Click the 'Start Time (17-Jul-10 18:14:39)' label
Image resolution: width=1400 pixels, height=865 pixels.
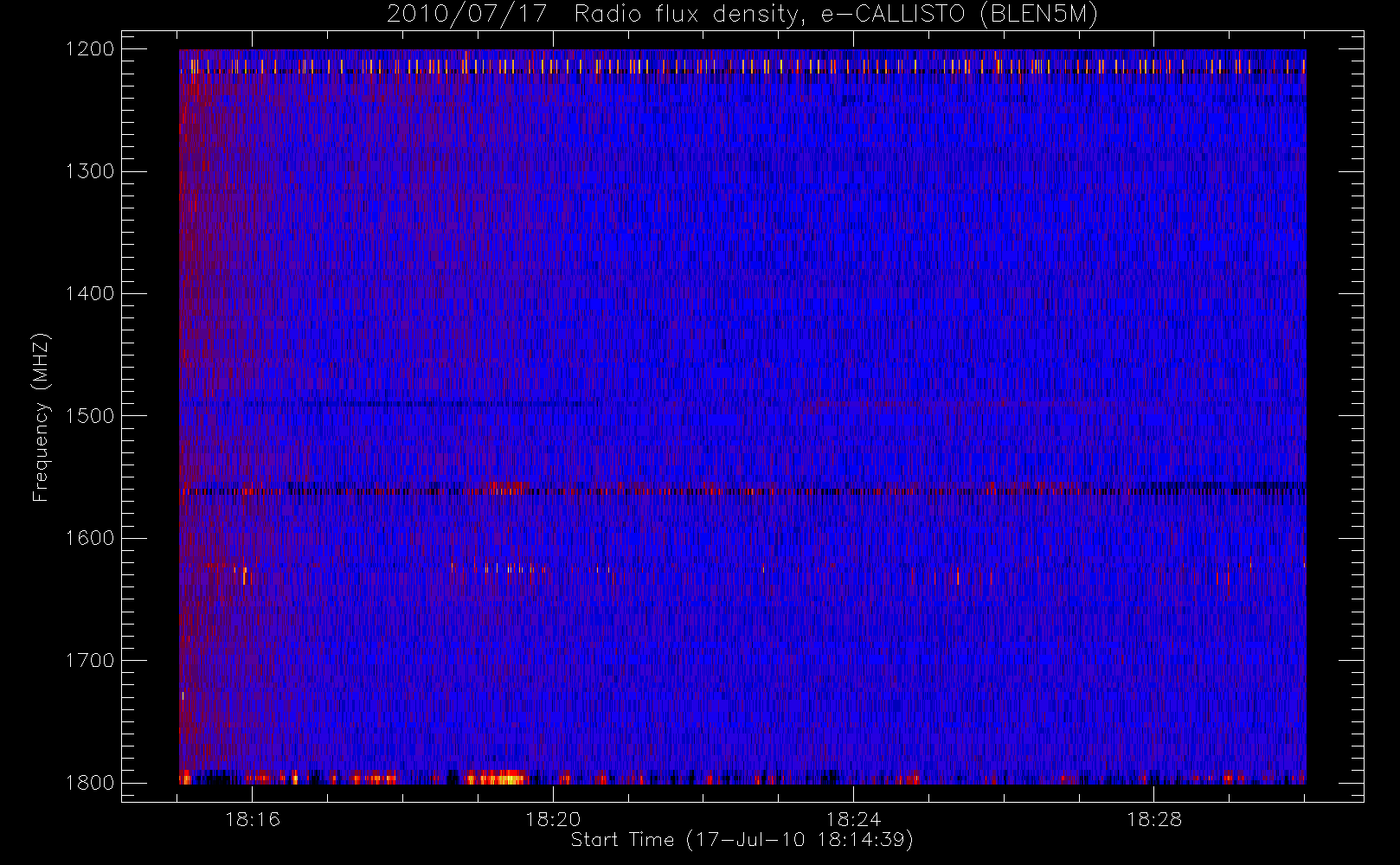pyautogui.click(x=742, y=840)
